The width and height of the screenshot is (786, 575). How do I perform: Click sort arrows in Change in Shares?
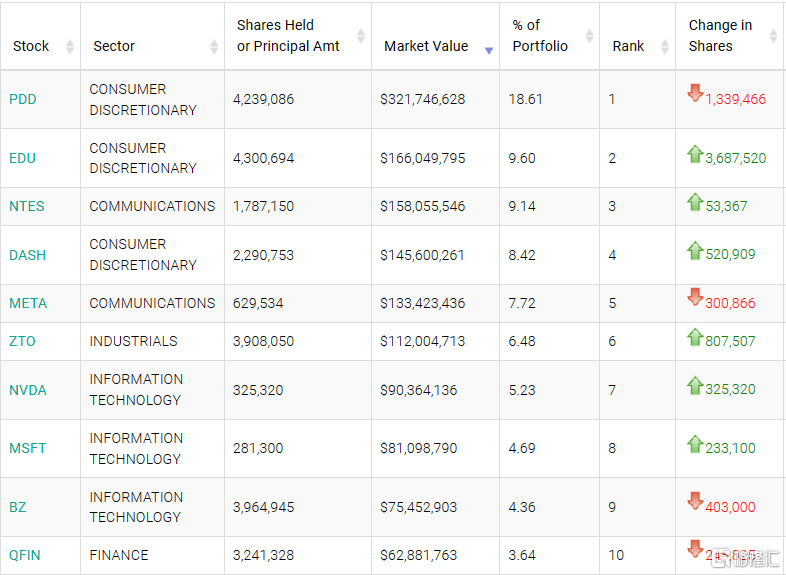pos(773,37)
